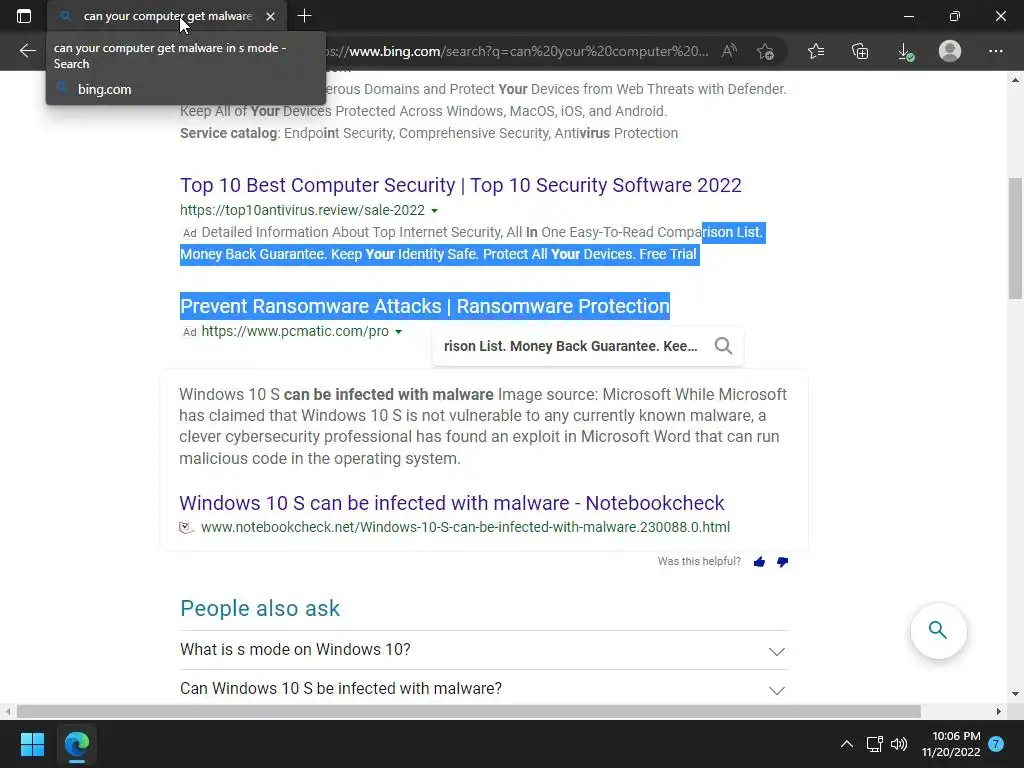
Task: Click the 'People also ask' heading
Action: [260, 609]
